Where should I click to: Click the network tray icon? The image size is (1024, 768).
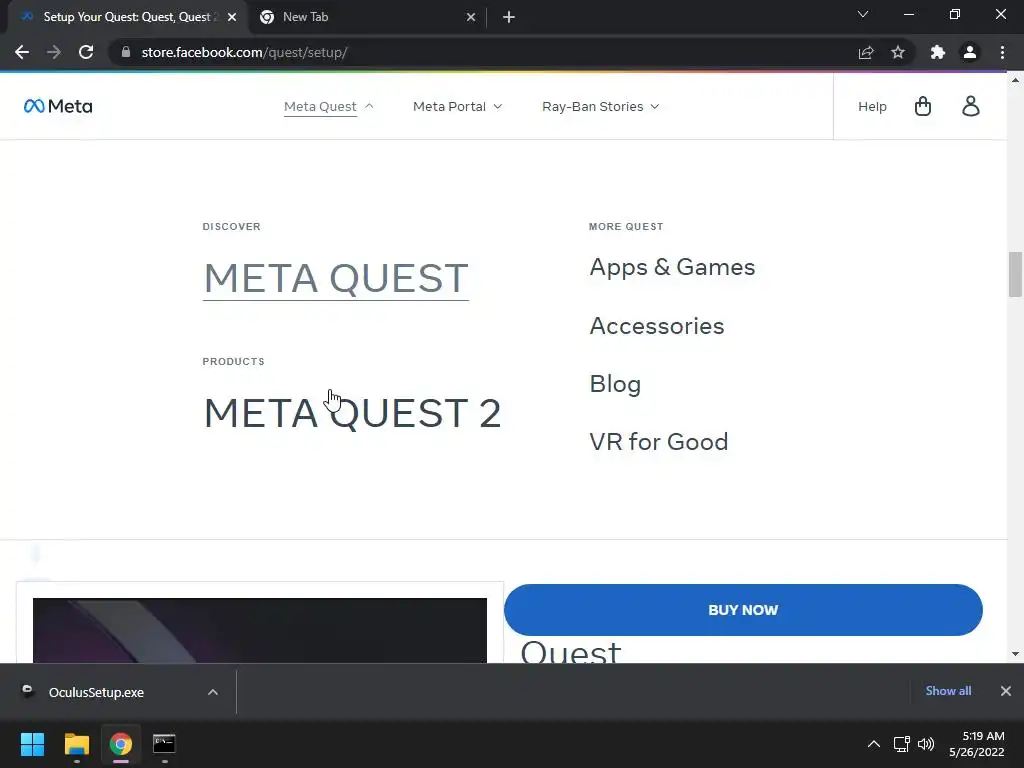tap(902, 744)
